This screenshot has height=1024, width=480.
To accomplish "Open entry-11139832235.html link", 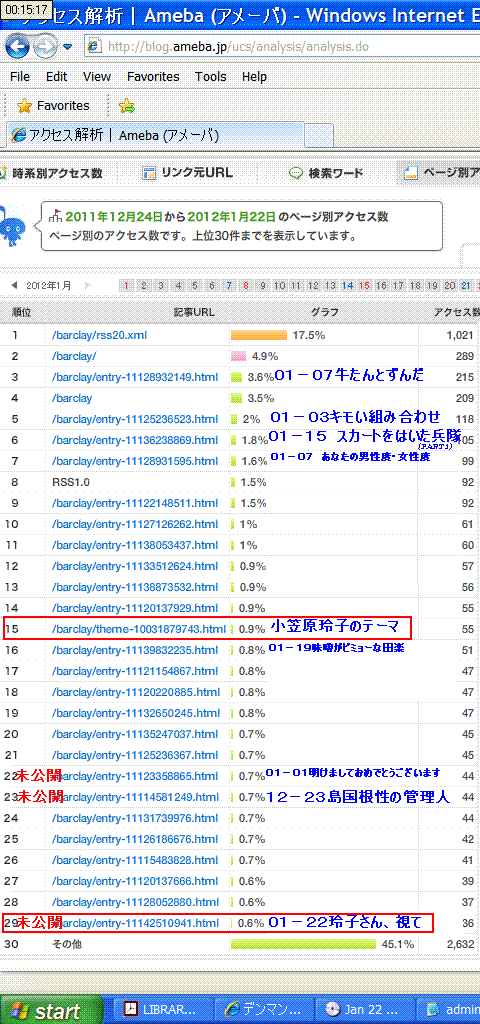I will [135, 650].
